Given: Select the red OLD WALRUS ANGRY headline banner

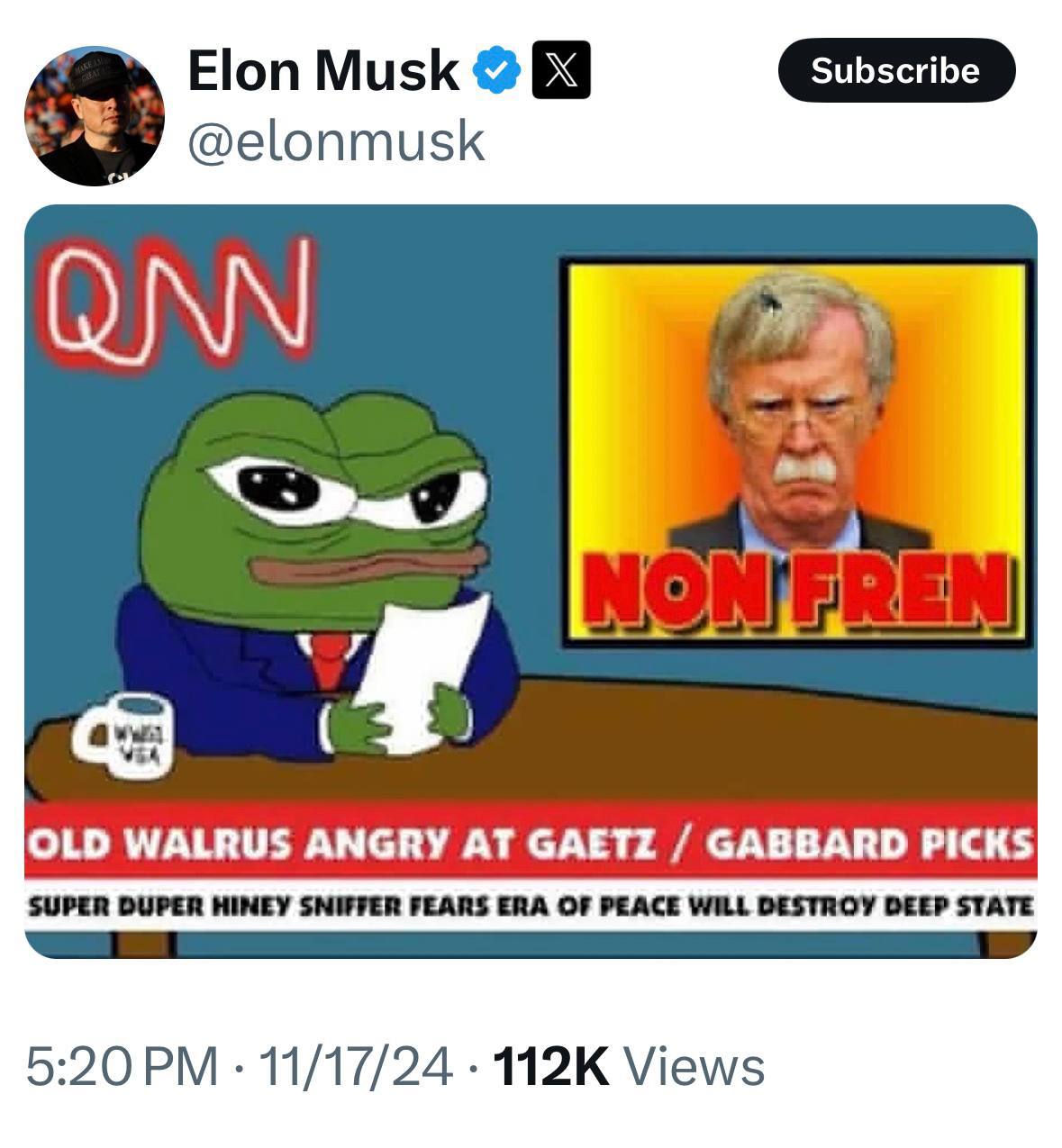Looking at the screenshot, I should pos(531,843).
